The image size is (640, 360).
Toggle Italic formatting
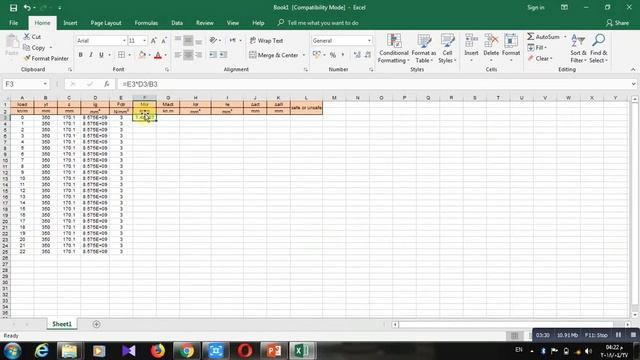(91, 55)
